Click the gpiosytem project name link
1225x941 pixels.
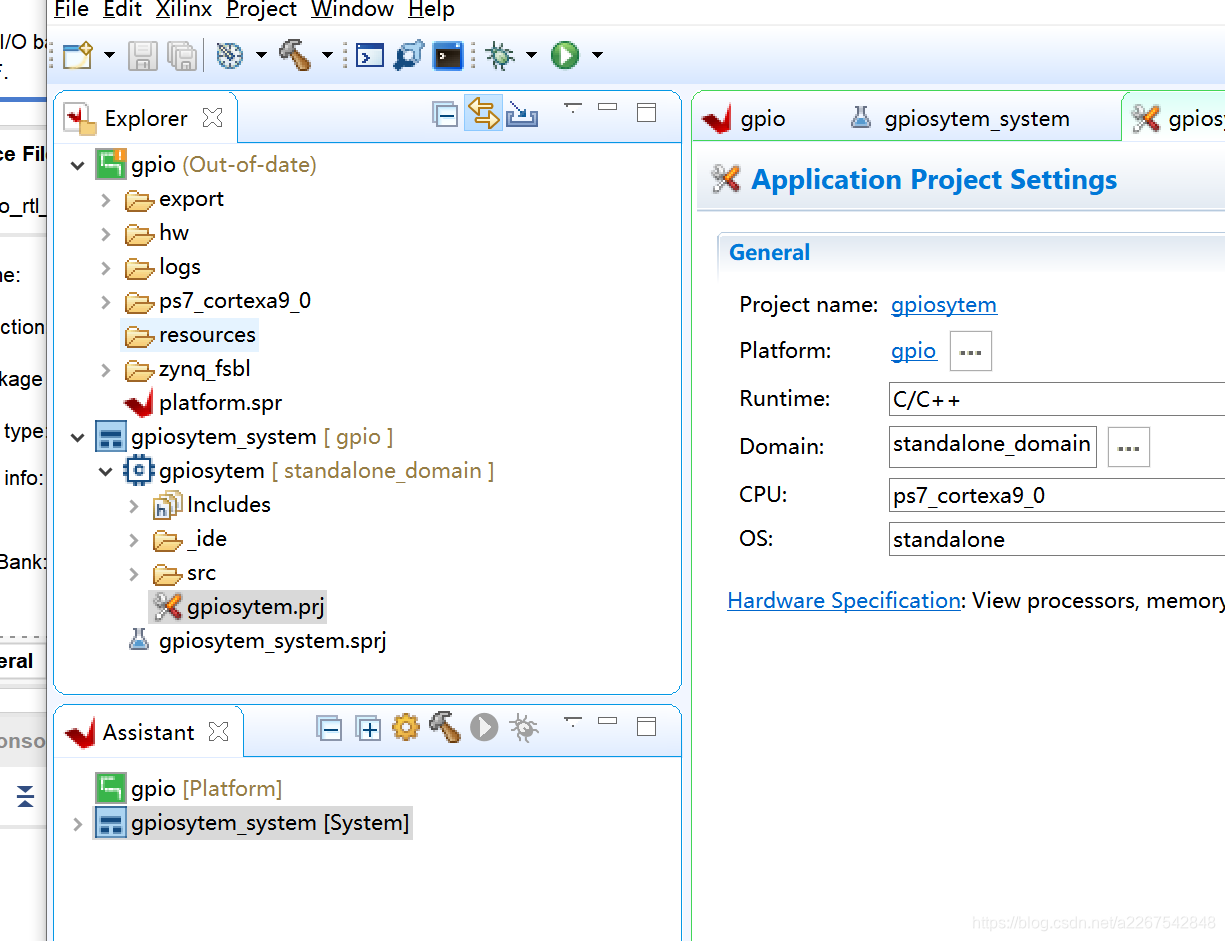point(944,305)
